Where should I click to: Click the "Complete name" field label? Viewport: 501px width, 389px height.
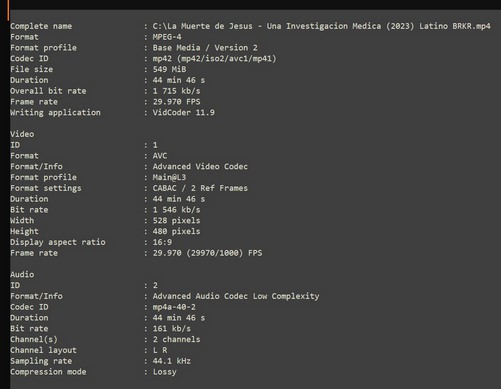point(41,26)
